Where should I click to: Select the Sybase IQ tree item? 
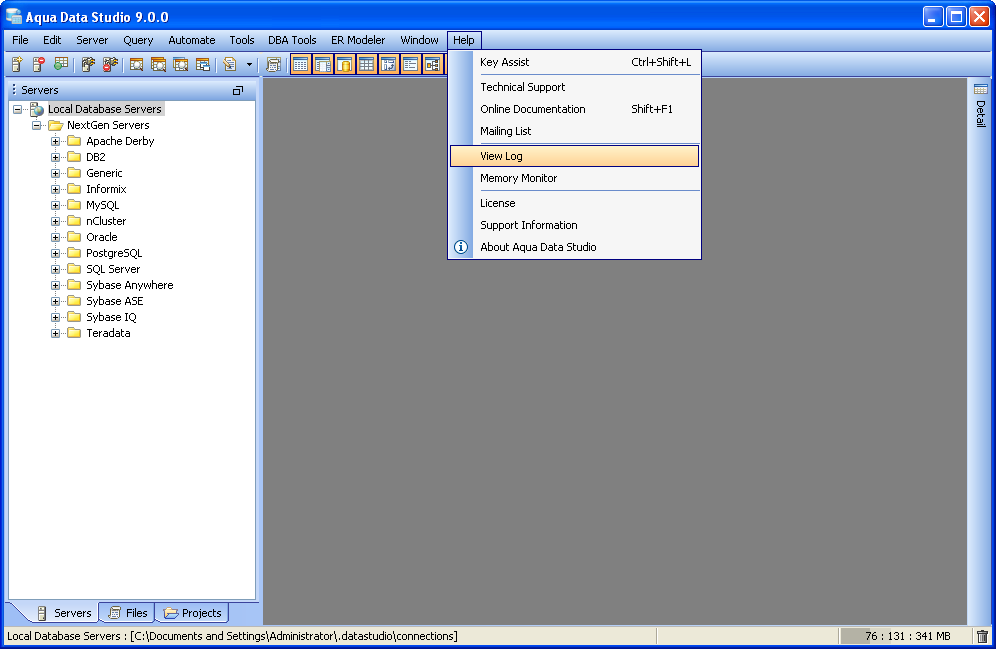[111, 317]
